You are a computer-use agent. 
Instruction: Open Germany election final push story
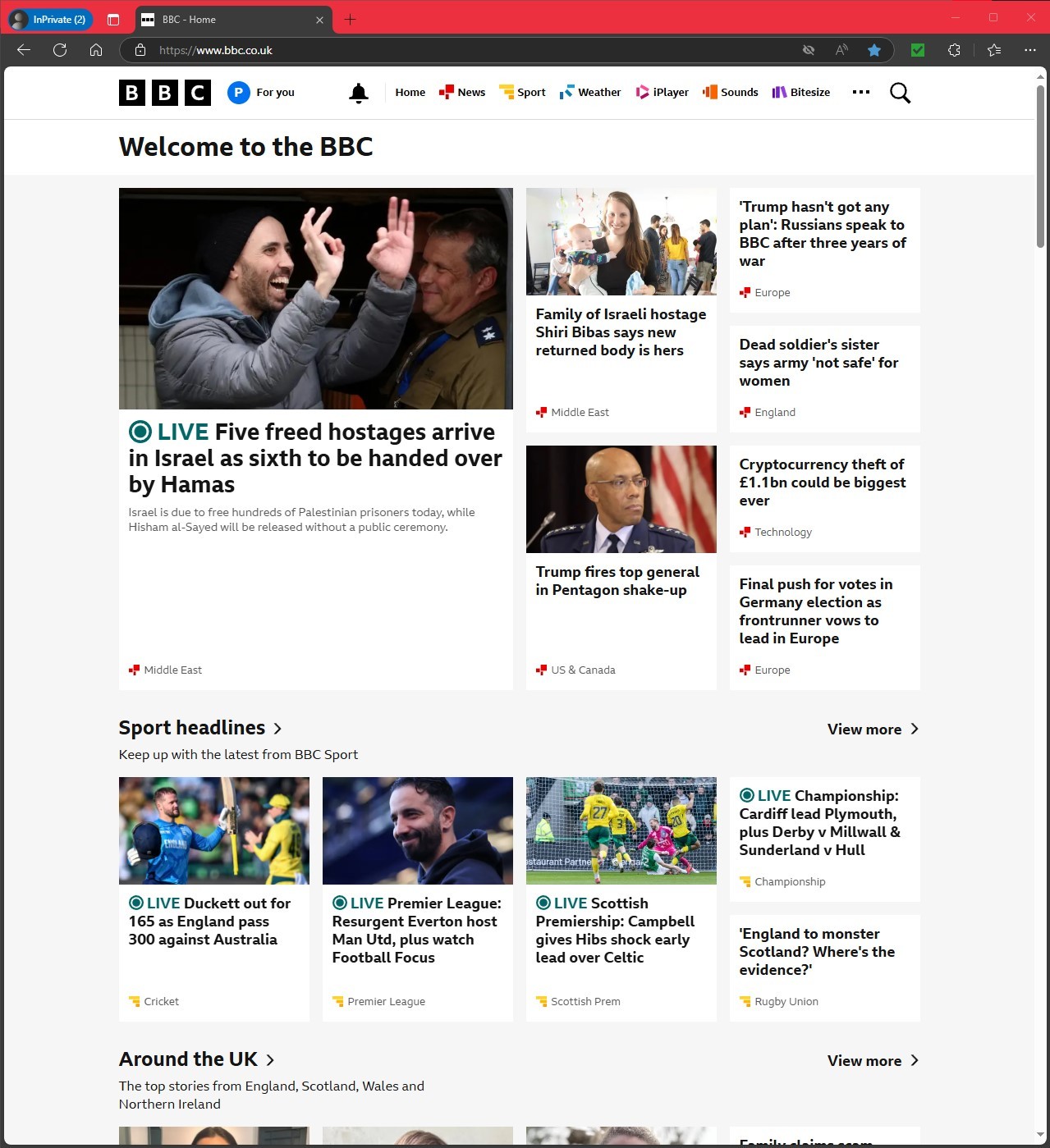point(816,611)
